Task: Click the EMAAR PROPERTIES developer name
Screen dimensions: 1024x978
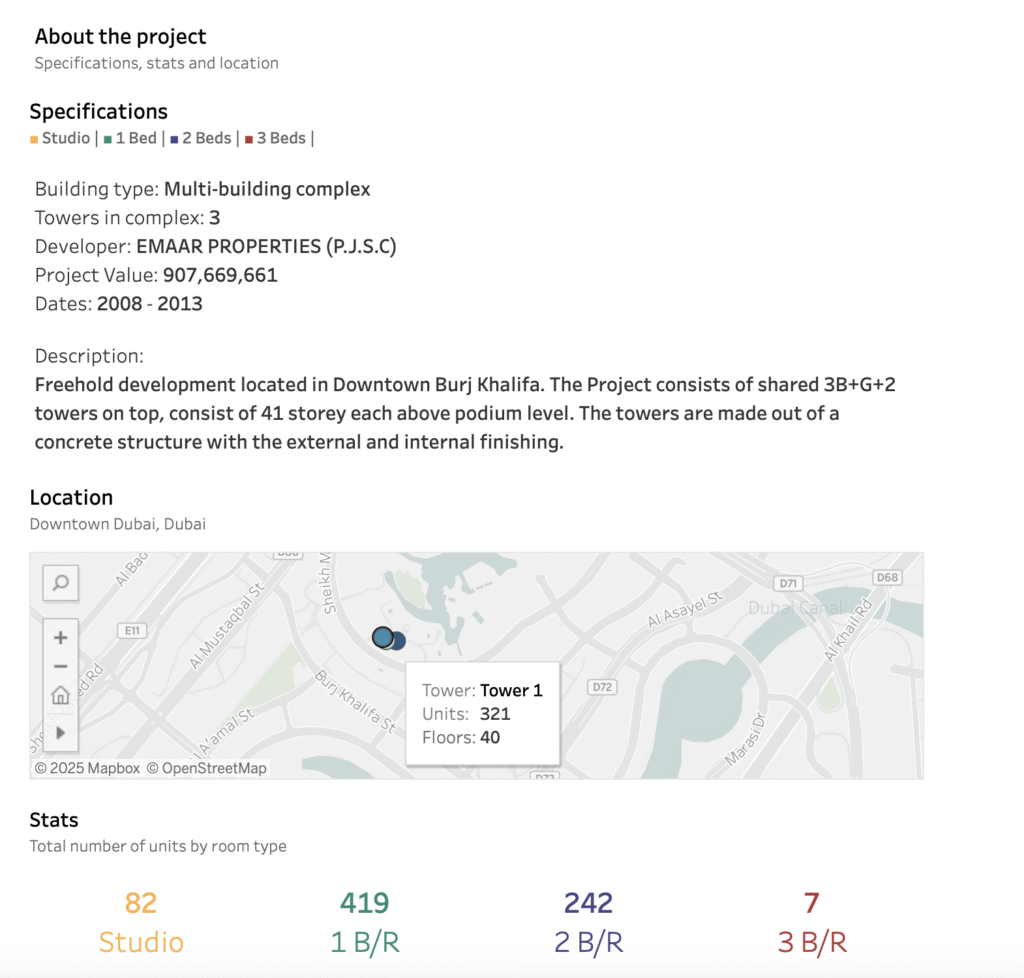Action: 279,246
